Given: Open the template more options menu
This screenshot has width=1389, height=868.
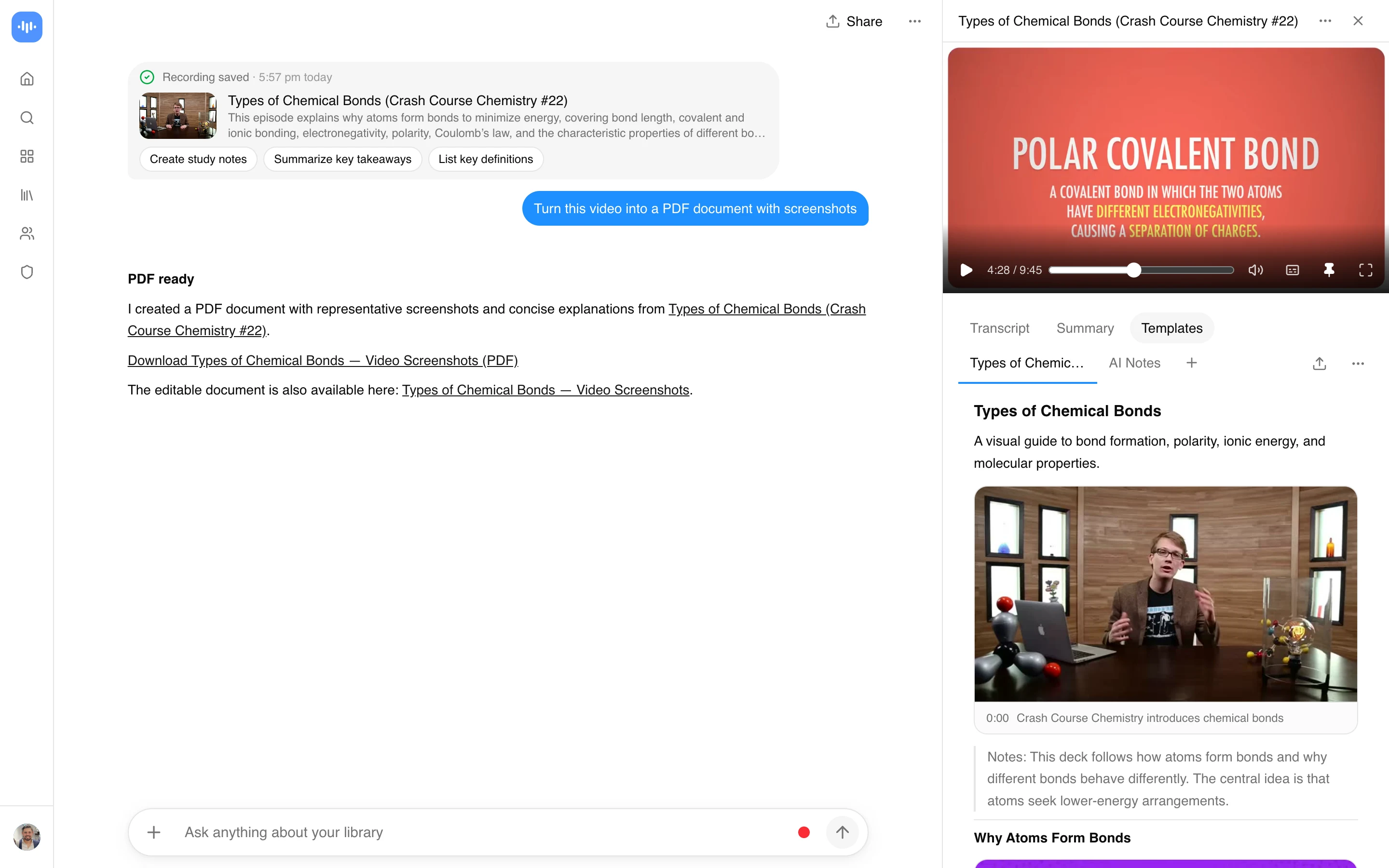Looking at the screenshot, I should coord(1358,364).
